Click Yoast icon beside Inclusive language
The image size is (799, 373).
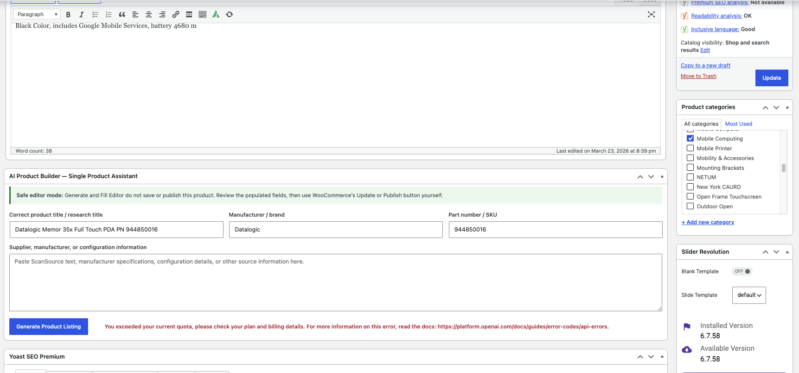pos(685,29)
